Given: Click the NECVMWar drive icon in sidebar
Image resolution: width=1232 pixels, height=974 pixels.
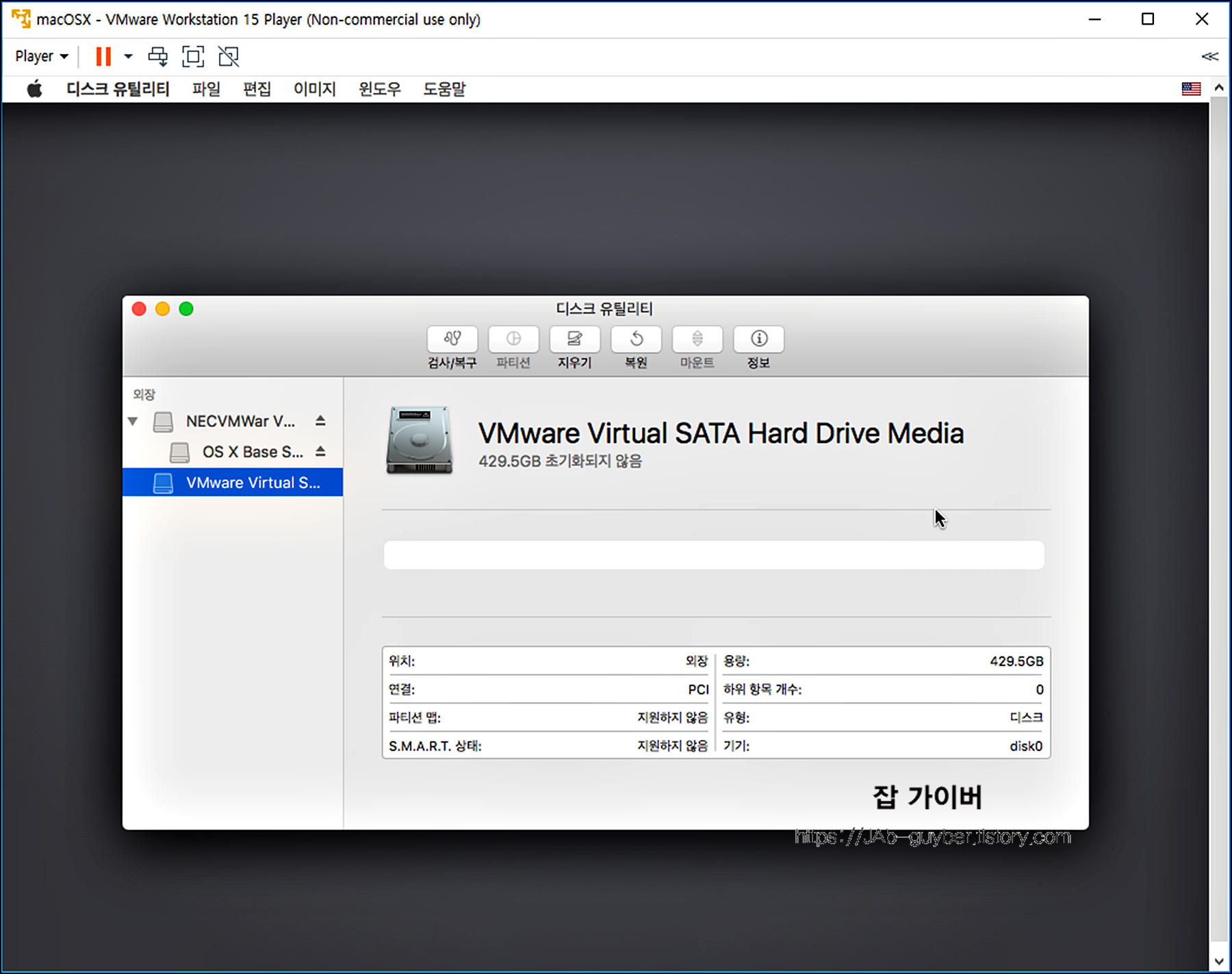Looking at the screenshot, I should (x=163, y=422).
